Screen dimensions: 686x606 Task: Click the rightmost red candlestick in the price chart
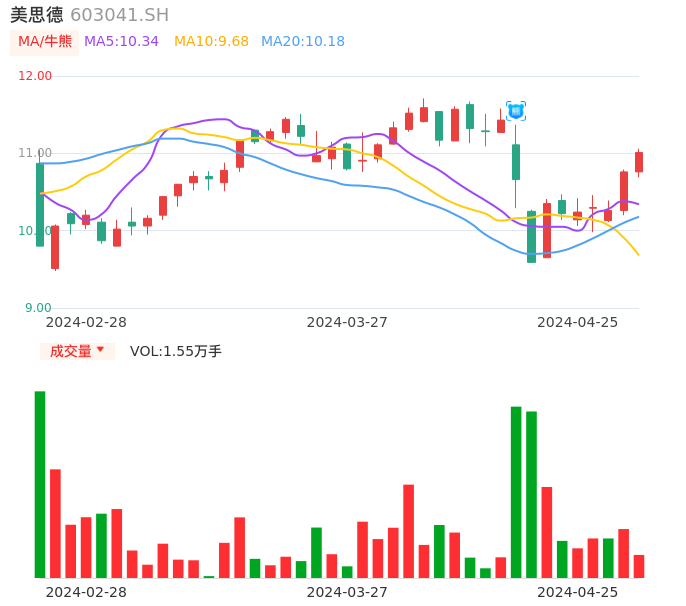[639, 162]
